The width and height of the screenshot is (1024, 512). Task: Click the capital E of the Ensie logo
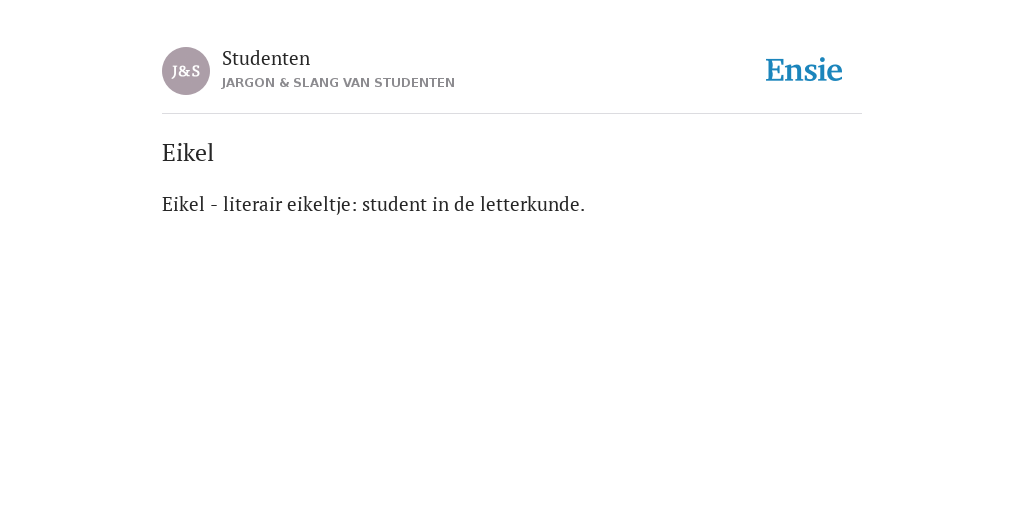[x=775, y=71]
